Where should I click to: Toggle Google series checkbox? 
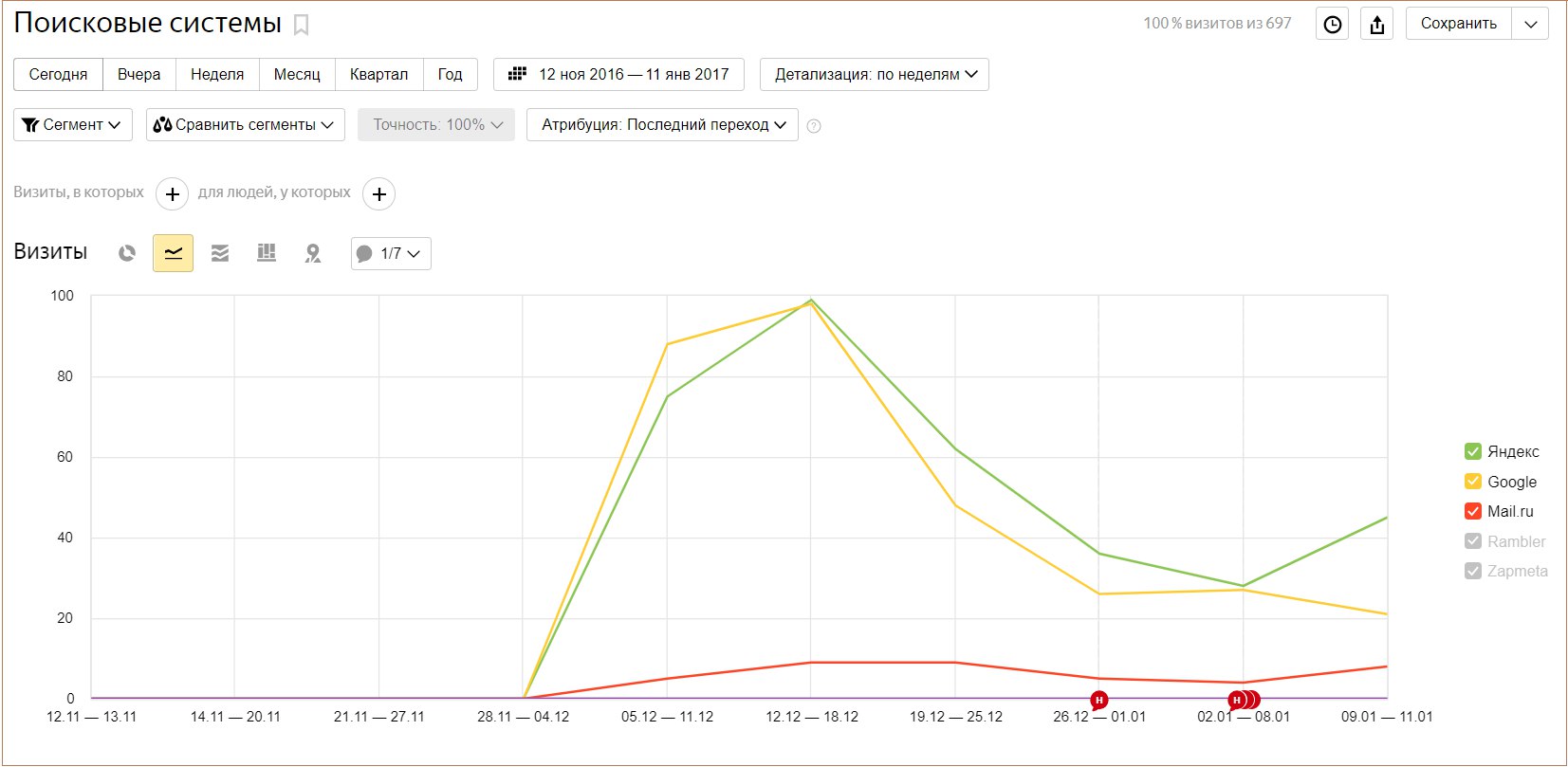coord(1473,482)
